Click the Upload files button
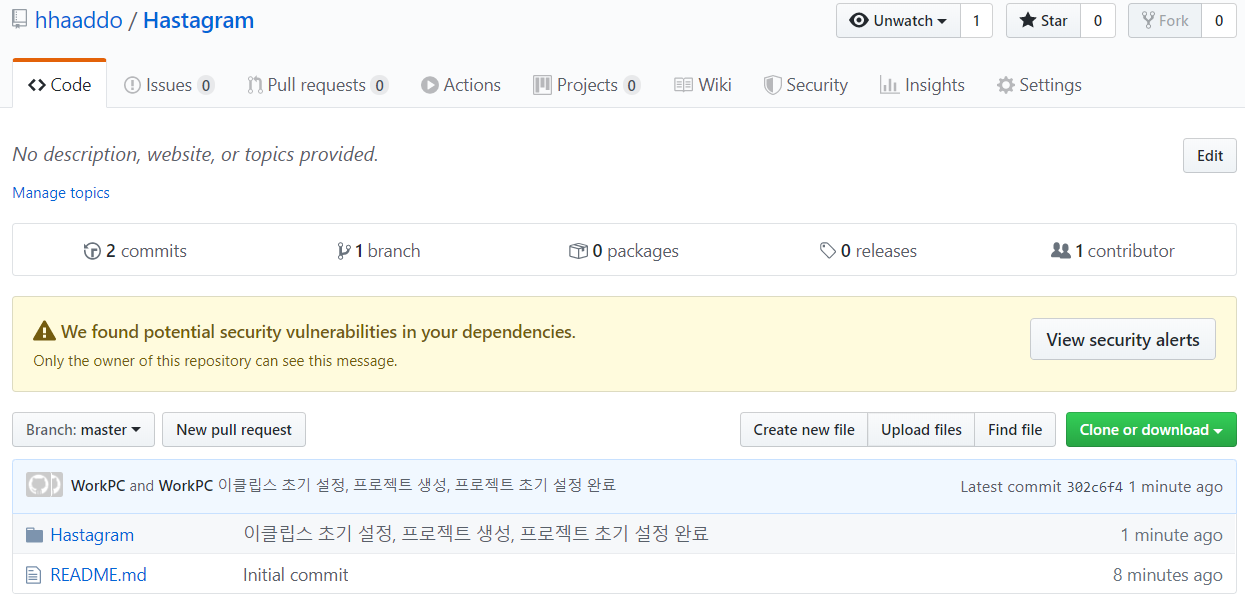This screenshot has height=598, width=1245. (921, 430)
